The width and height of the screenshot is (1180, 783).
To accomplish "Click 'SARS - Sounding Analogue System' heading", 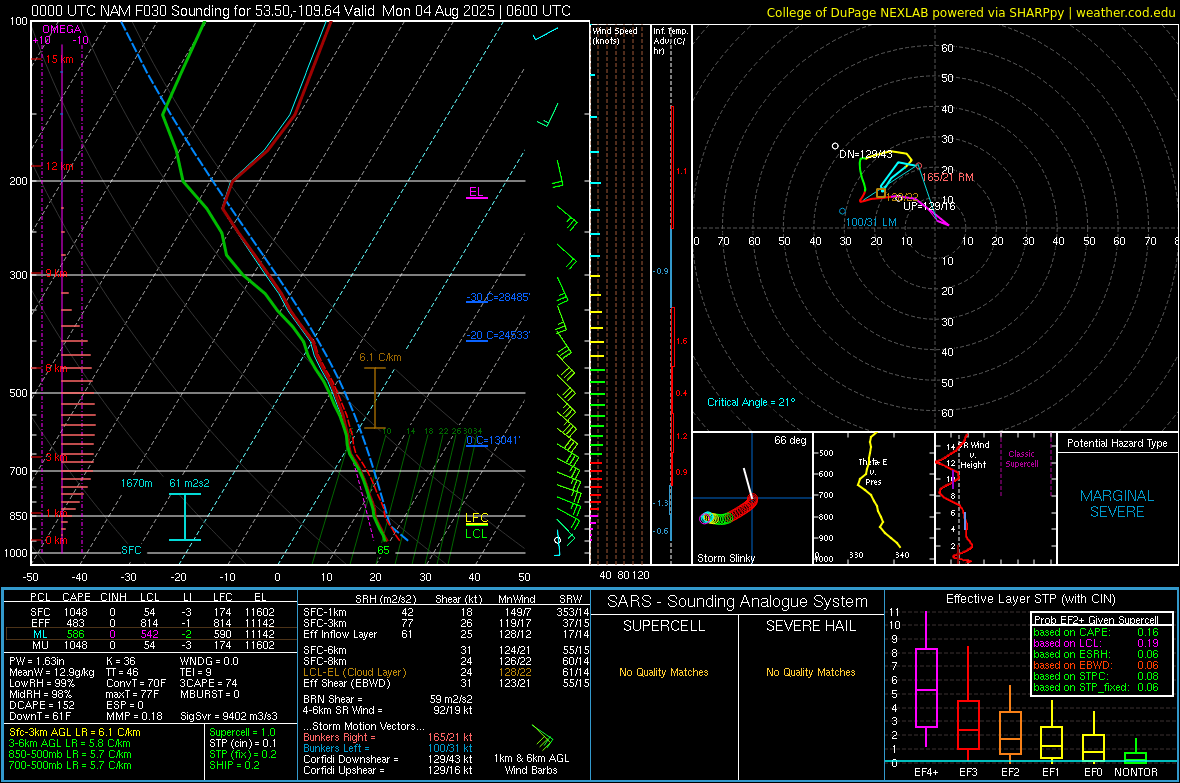I will (738, 602).
